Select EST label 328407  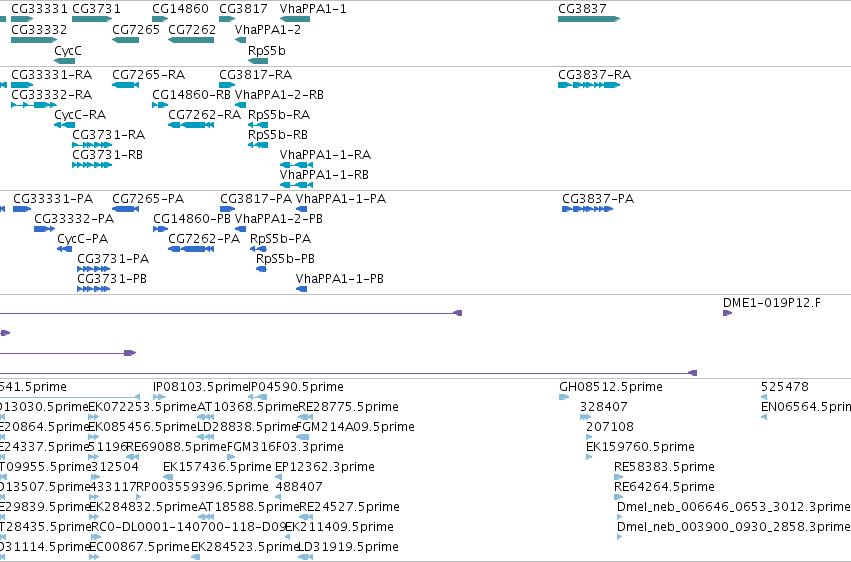click(x=604, y=407)
